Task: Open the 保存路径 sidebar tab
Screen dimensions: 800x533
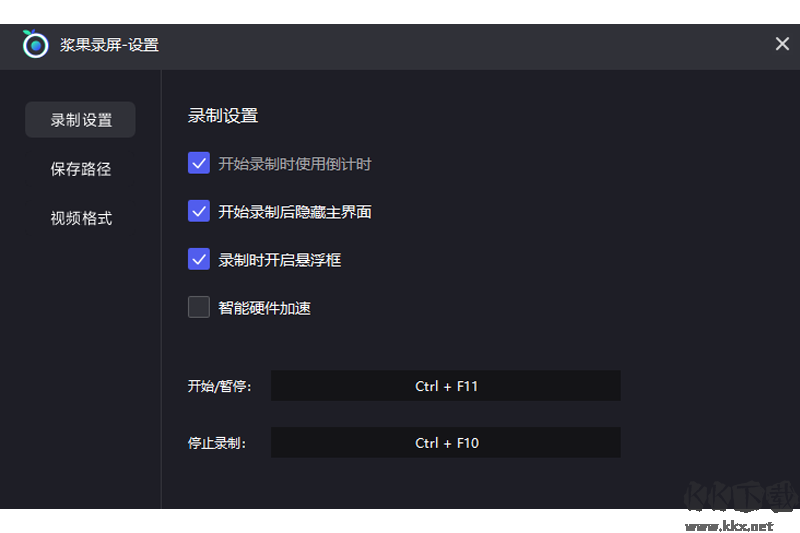Action: click(81, 169)
